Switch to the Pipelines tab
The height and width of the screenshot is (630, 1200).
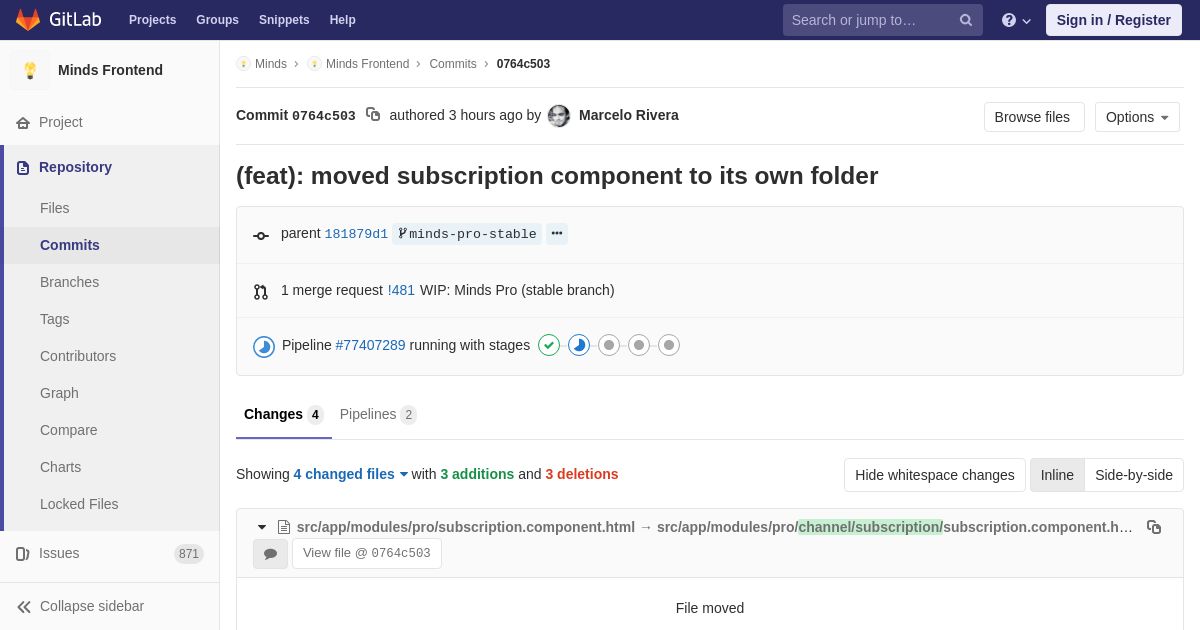point(378,414)
